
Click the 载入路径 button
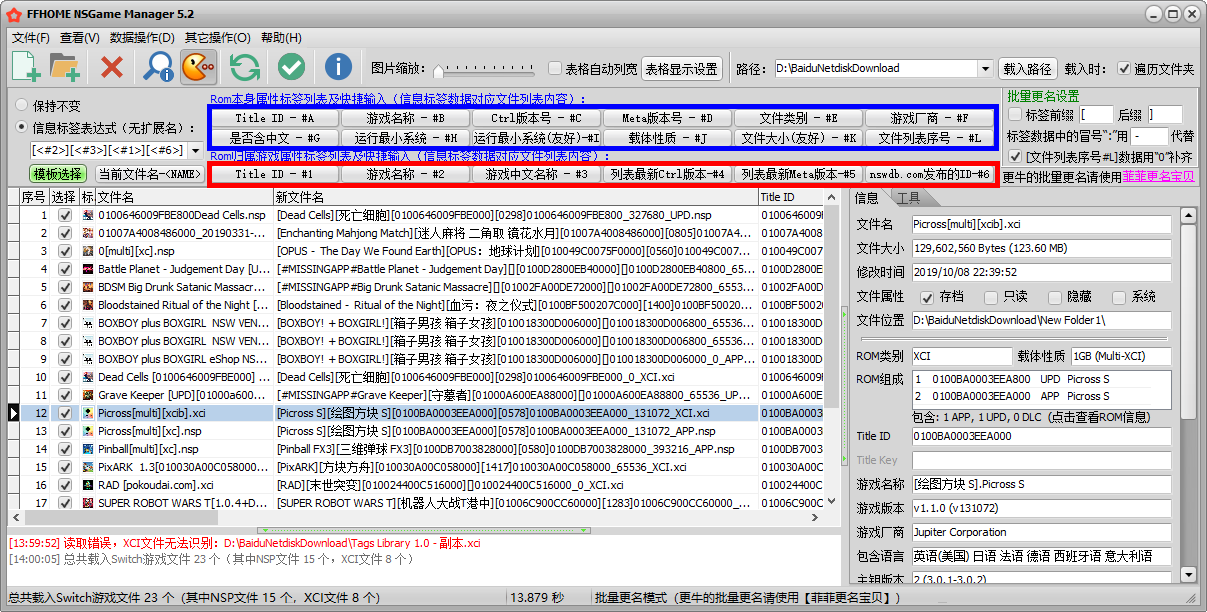tap(1027, 68)
